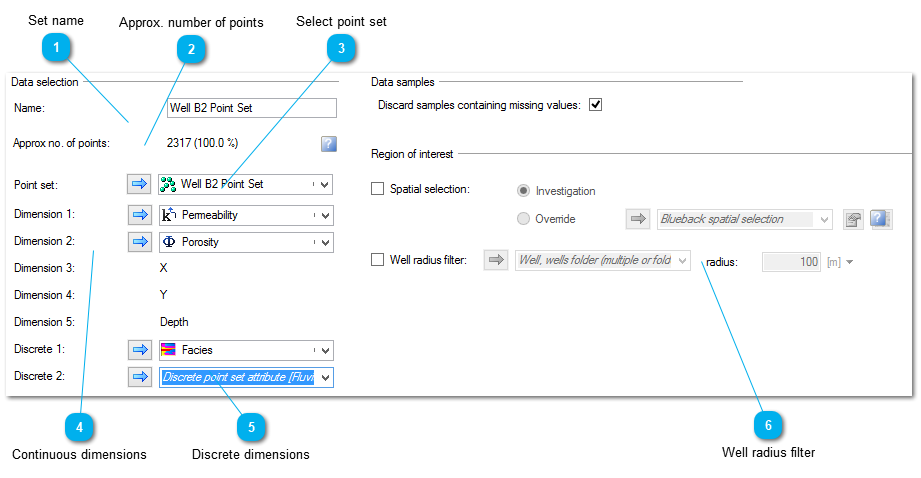Select the Override radio button
Screen dimensions: 921x478
(x=523, y=219)
